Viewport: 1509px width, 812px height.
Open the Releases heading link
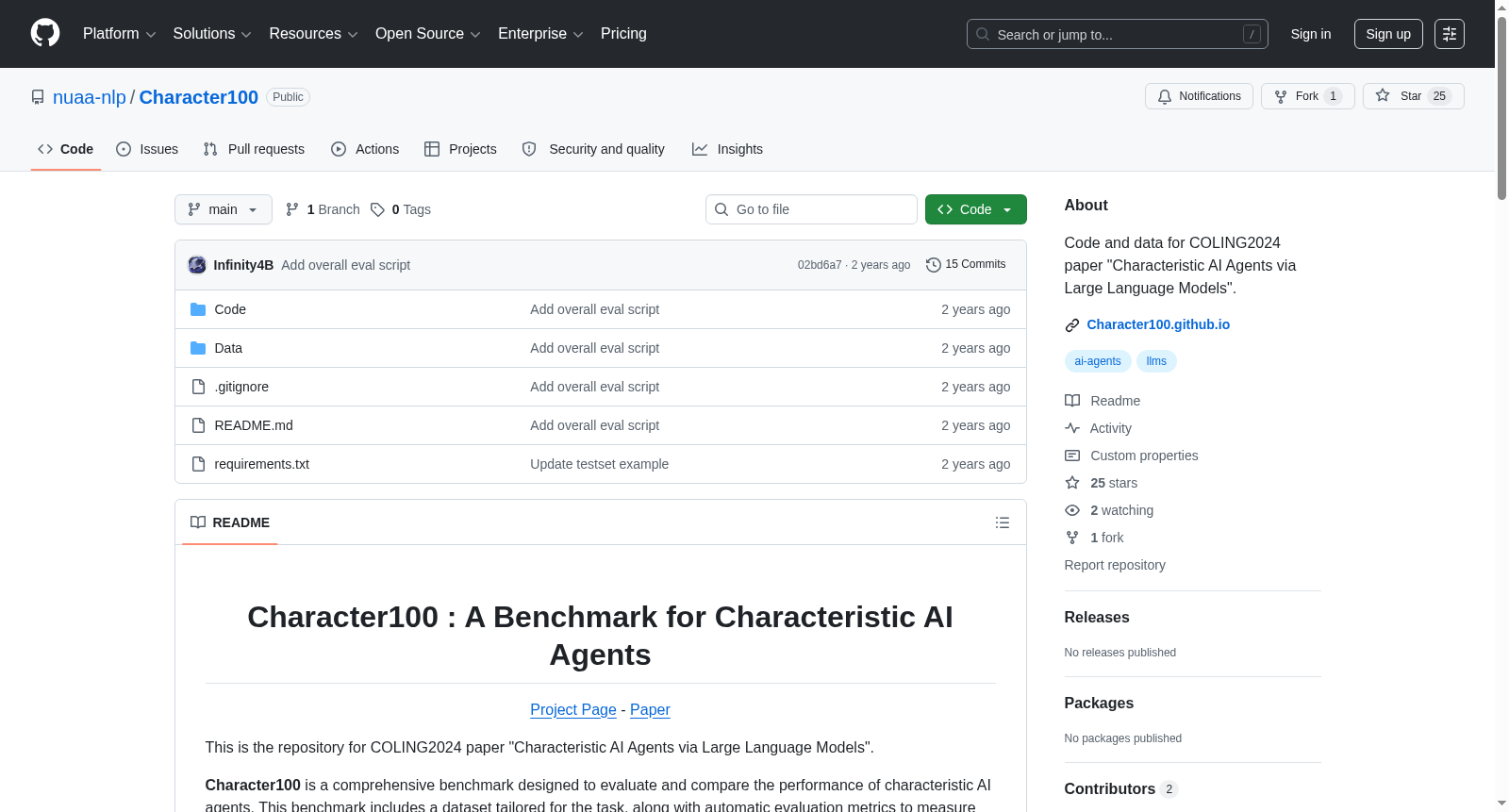1097,618
